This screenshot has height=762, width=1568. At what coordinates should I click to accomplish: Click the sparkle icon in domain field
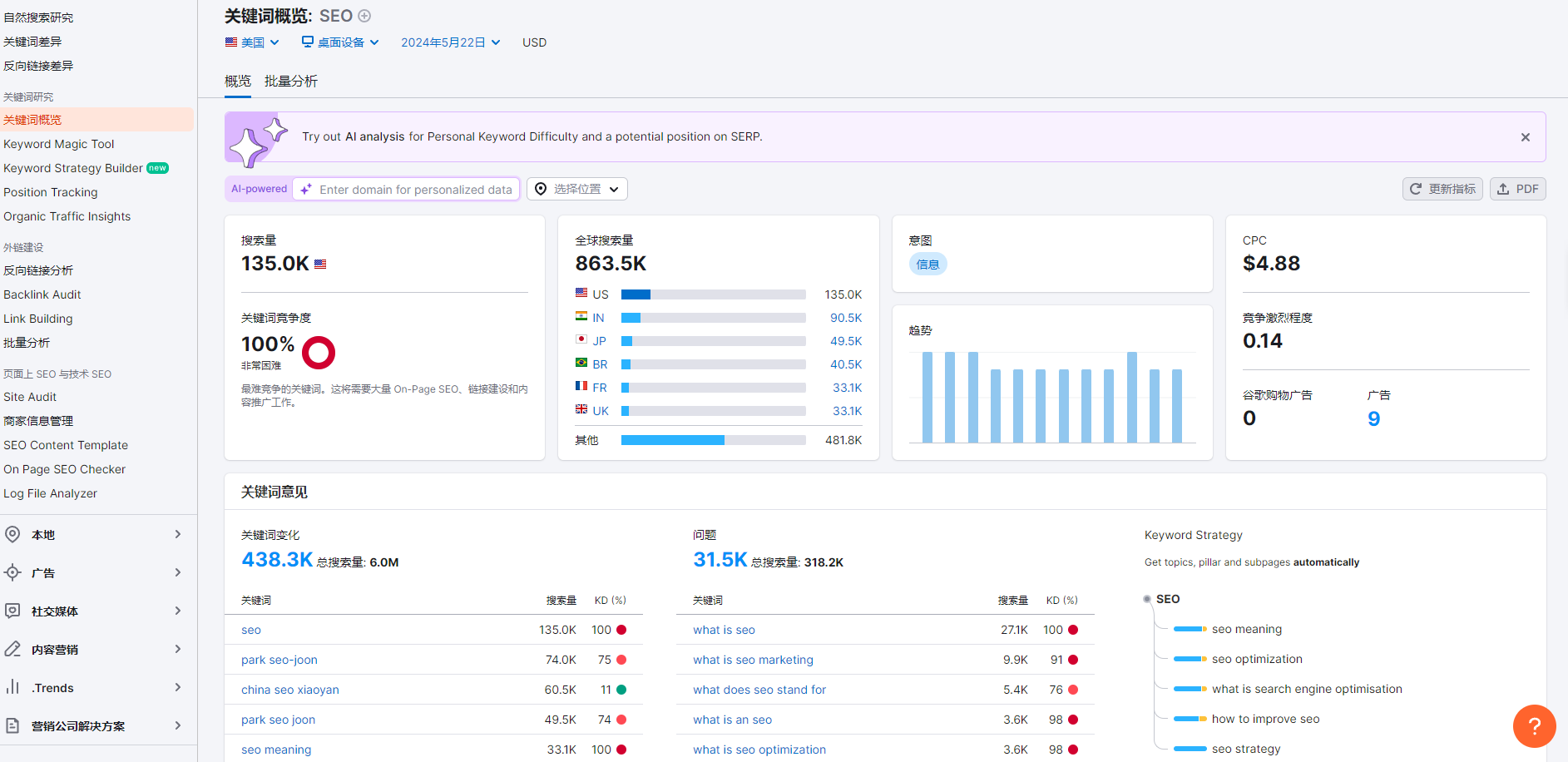click(306, 190)
